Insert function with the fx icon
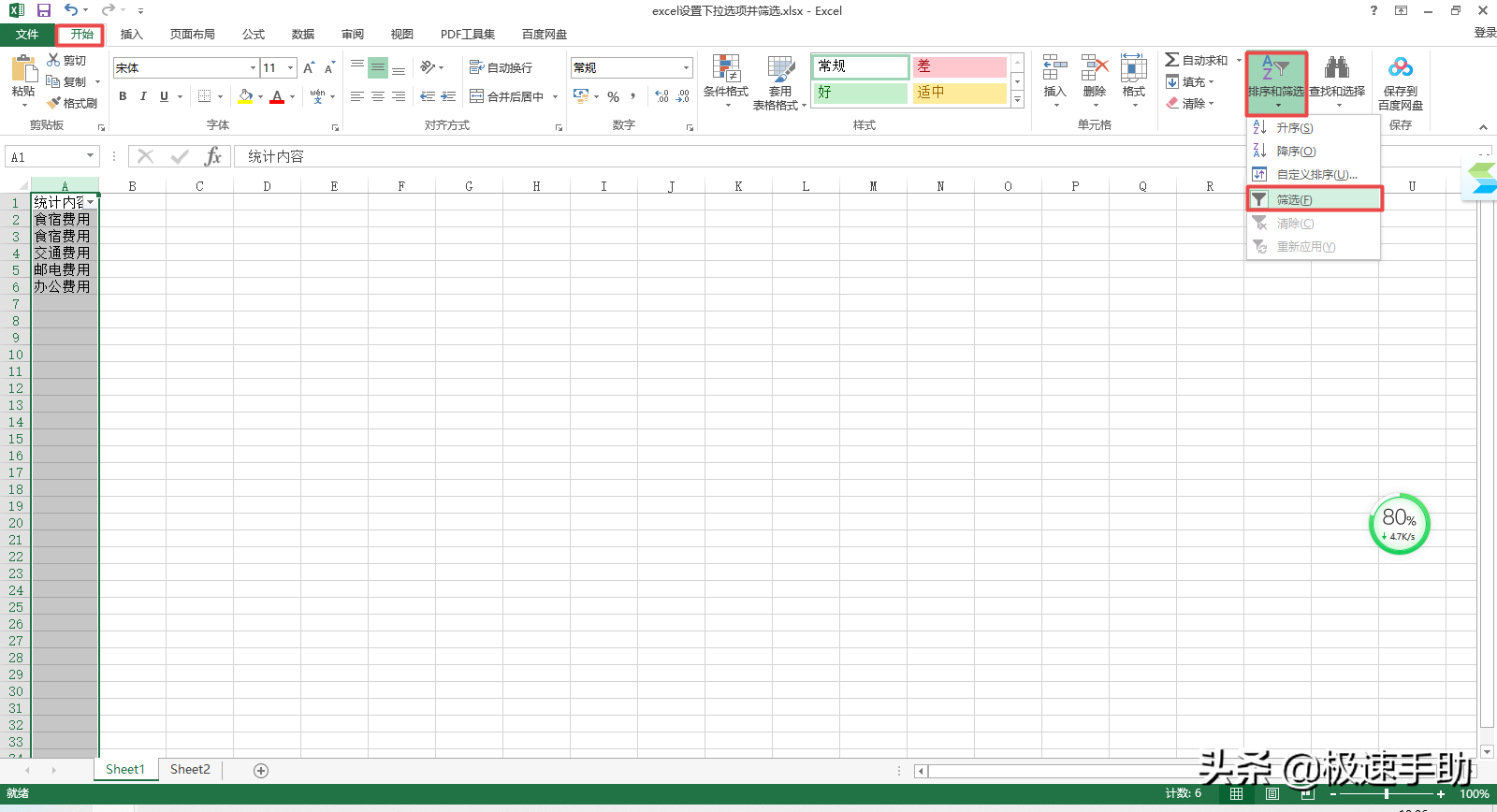The height and width of the screenshot is (812, 1497). point(213,156)
